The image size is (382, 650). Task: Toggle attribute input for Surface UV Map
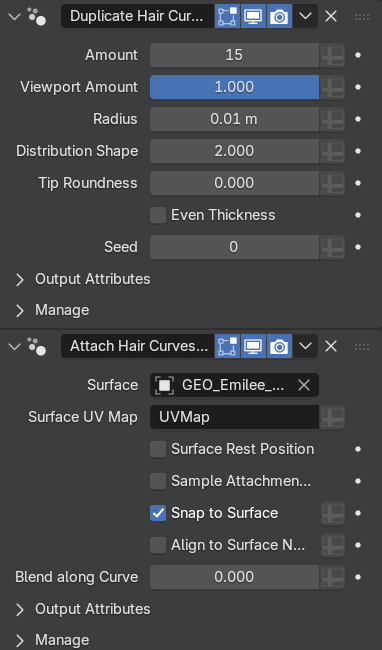coord(333,417)
